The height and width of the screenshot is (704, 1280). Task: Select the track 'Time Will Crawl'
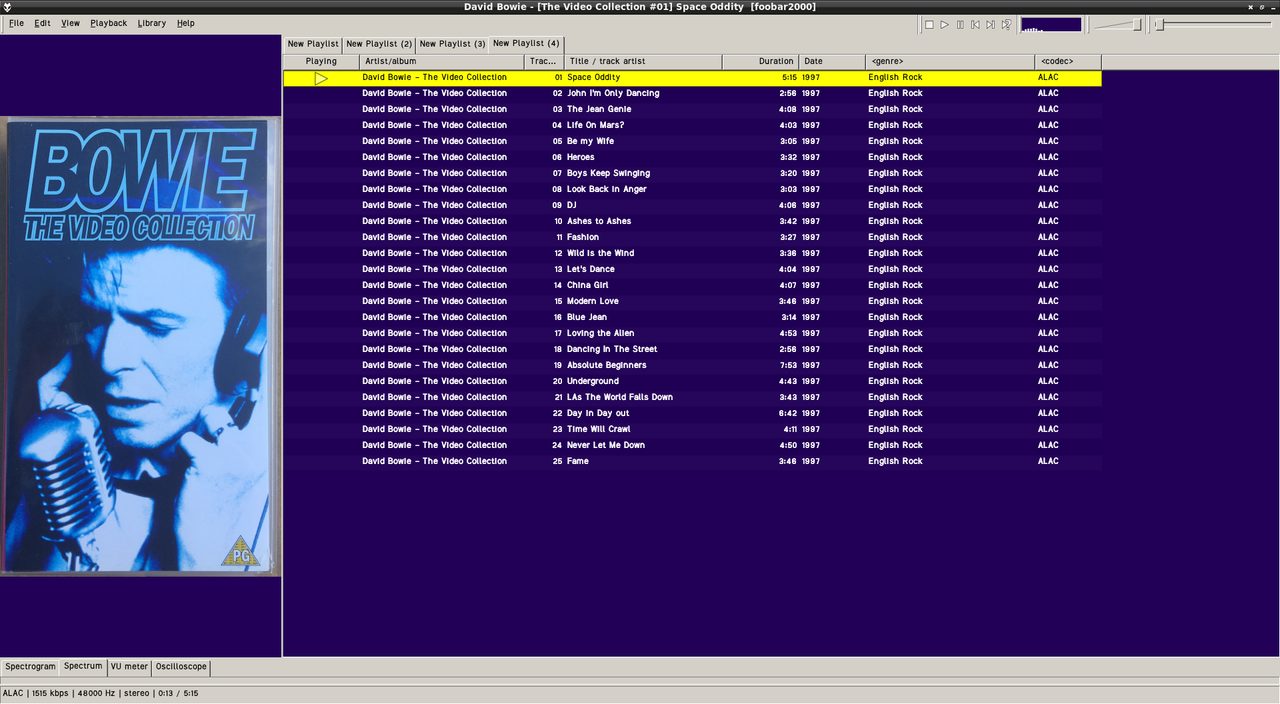point(692,429)
